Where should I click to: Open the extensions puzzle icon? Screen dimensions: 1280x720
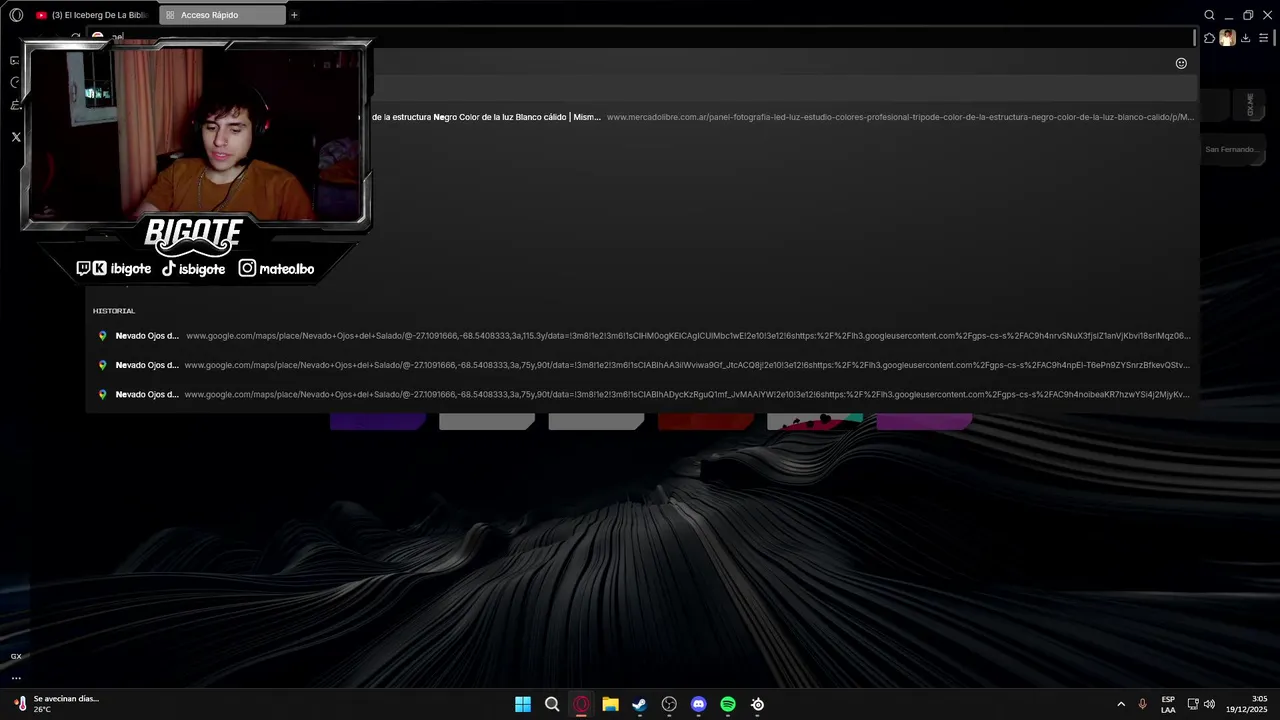pos(1209,38)
